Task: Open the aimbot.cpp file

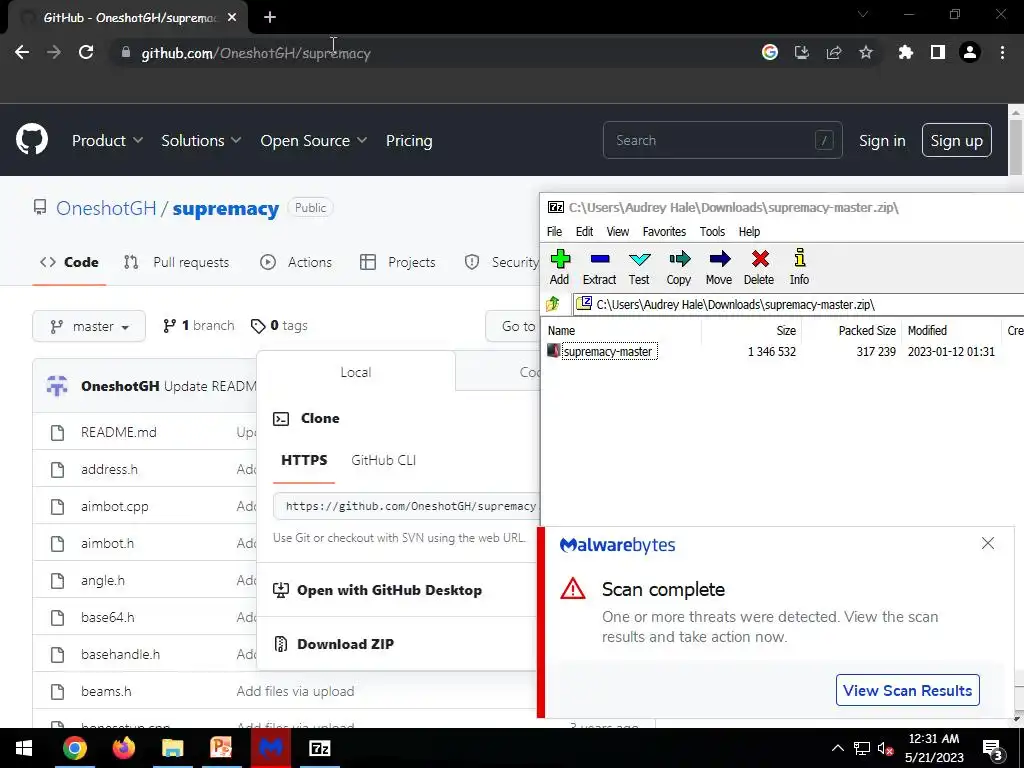Action: point(115,506)
